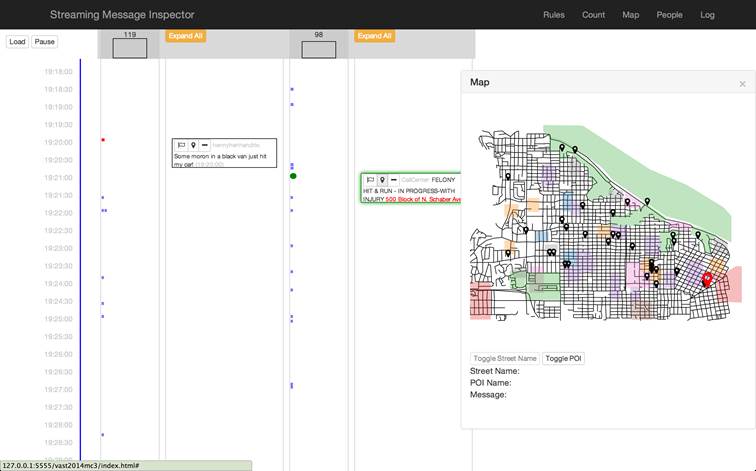Screen dimensions: 756x471
Task: Click the gray overview box under count 119
Action: [130, 49]
